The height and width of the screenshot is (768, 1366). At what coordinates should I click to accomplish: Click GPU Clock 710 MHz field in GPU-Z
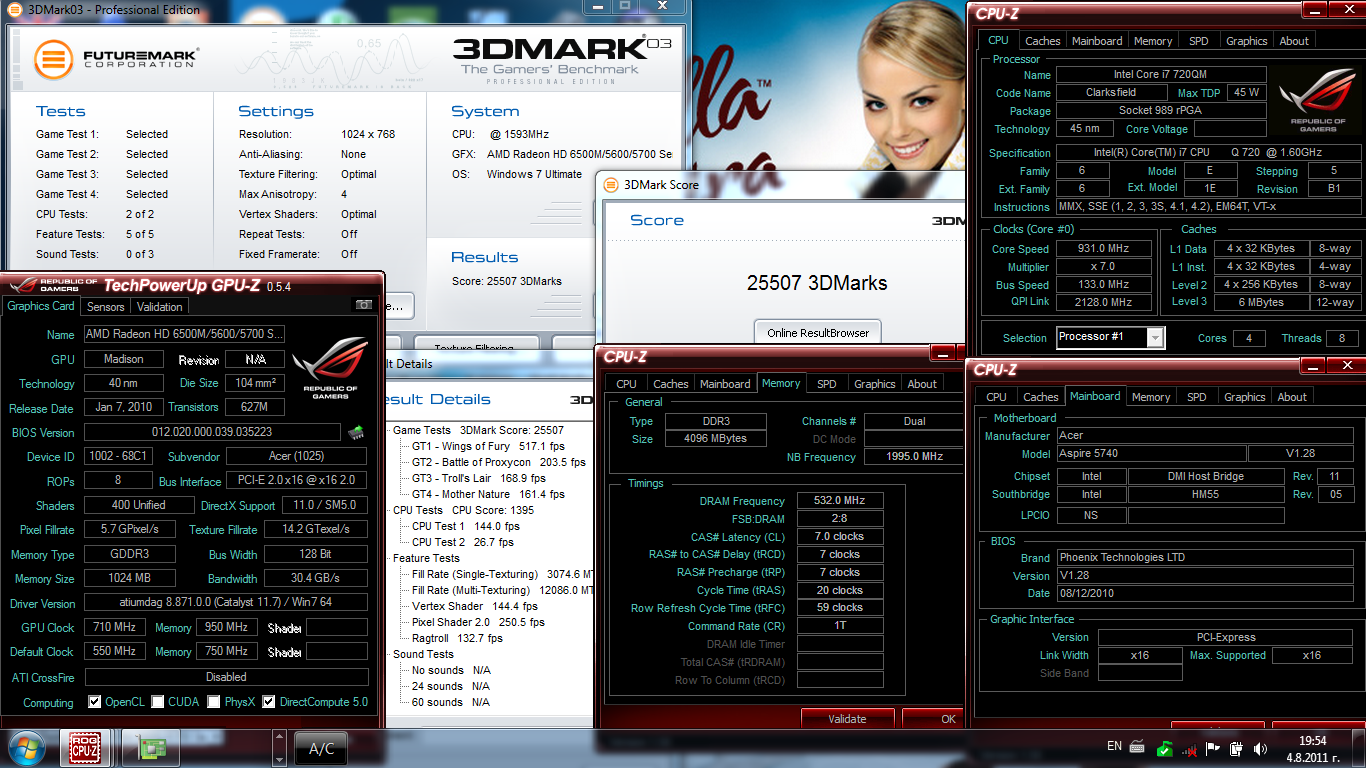pos(113,627)
